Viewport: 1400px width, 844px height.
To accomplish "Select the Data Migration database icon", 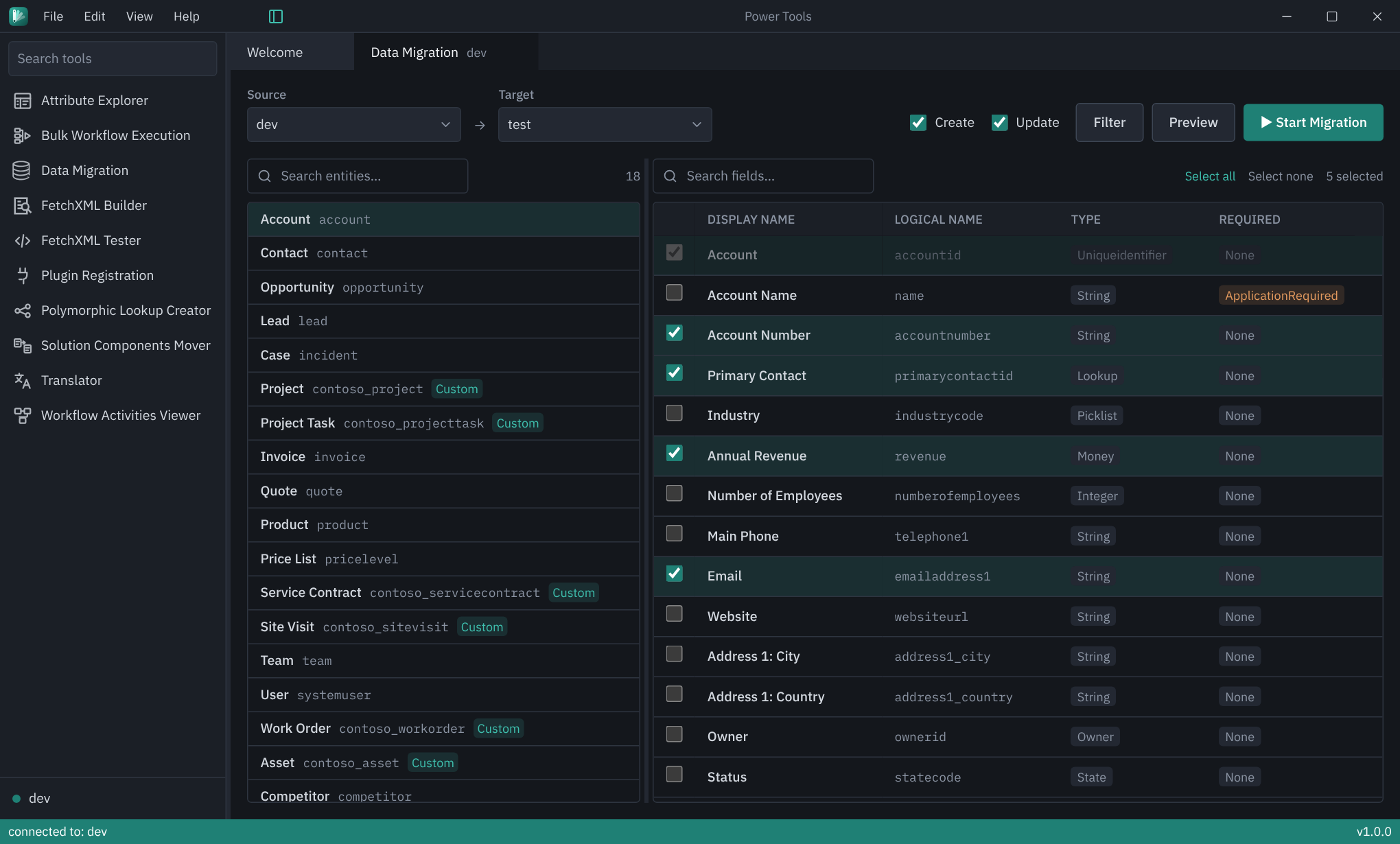I will point(22,171).
